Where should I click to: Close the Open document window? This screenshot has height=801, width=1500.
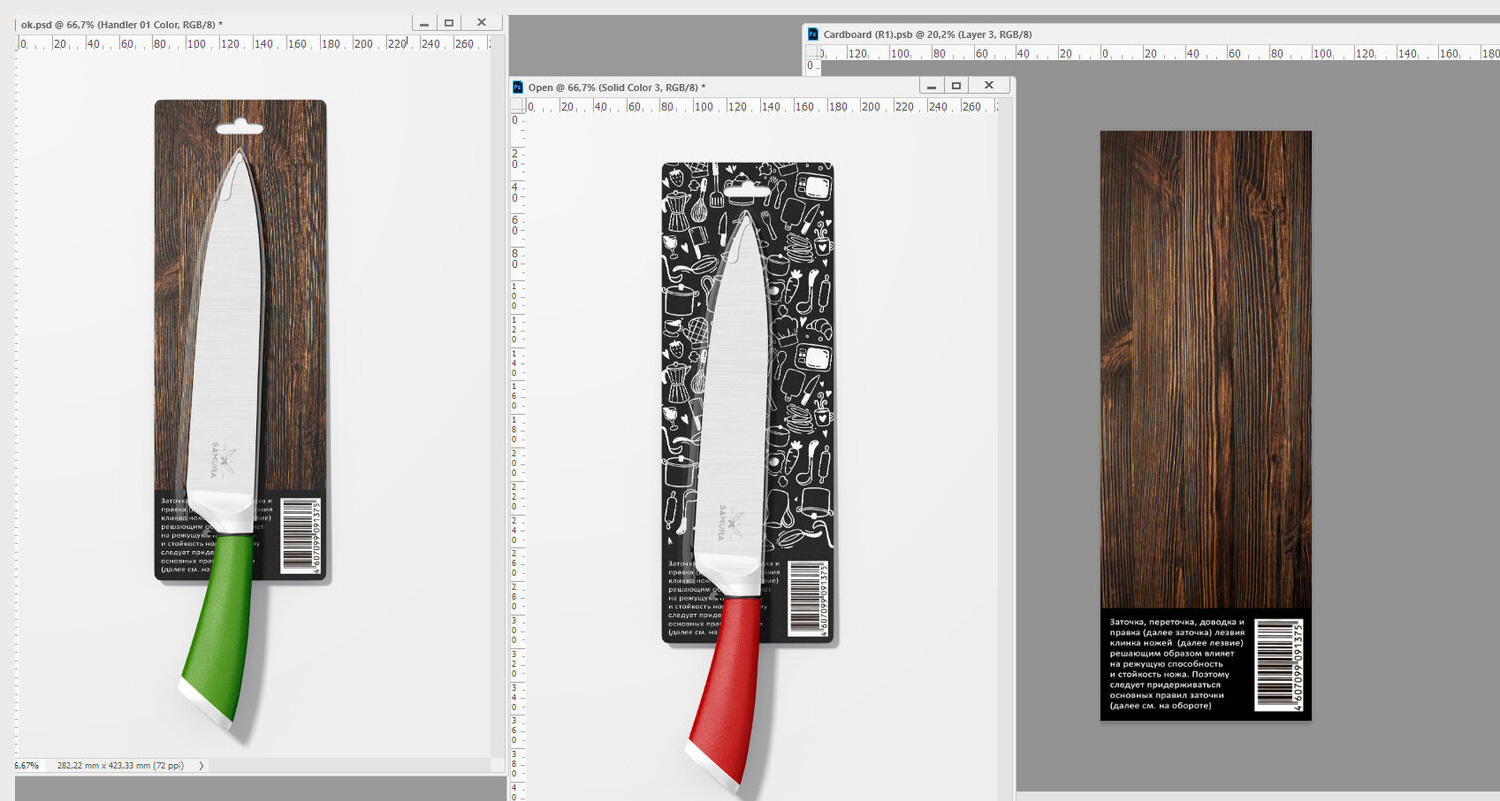click(988, 86)
